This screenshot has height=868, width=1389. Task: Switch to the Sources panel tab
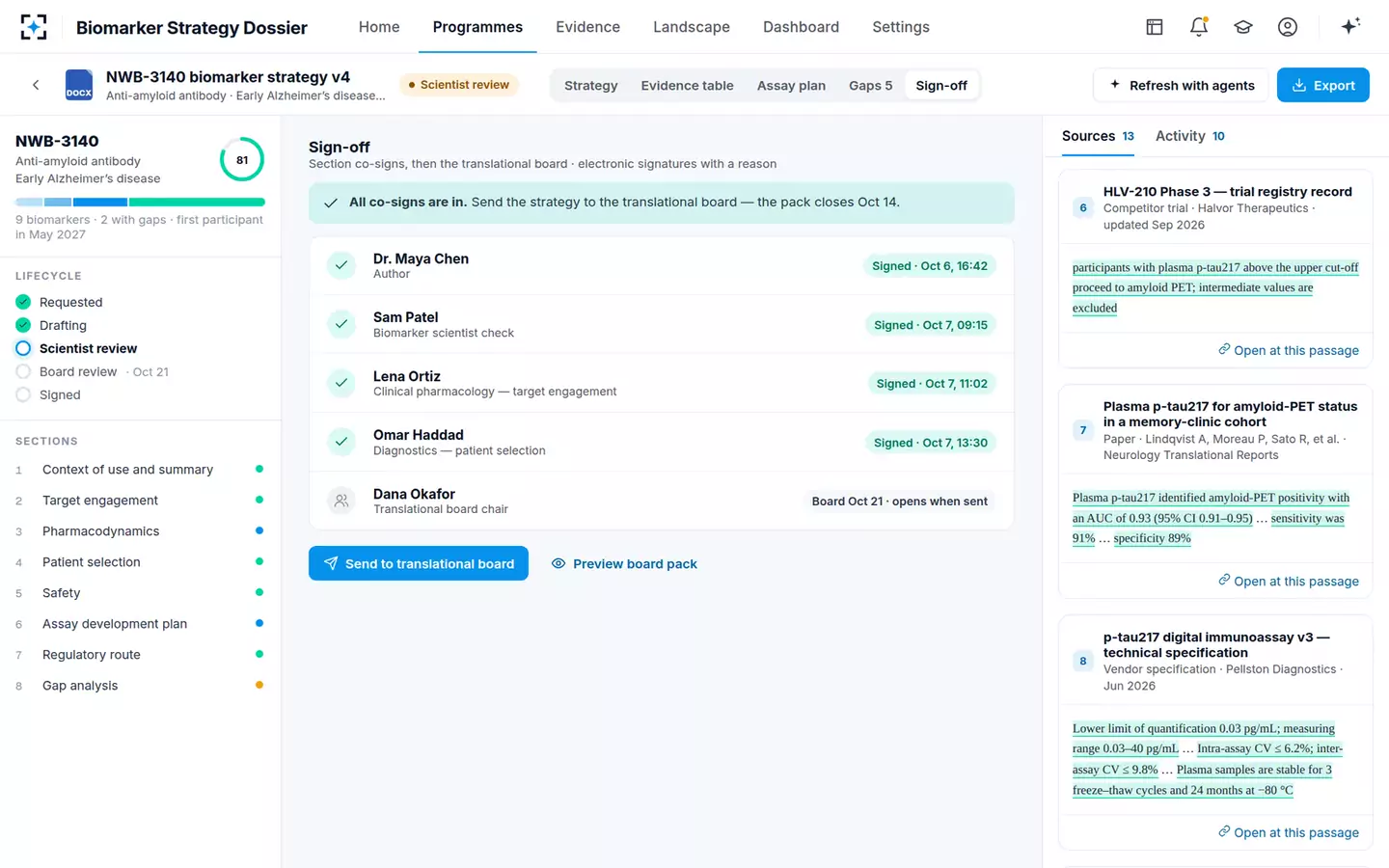click(1098, 136)
